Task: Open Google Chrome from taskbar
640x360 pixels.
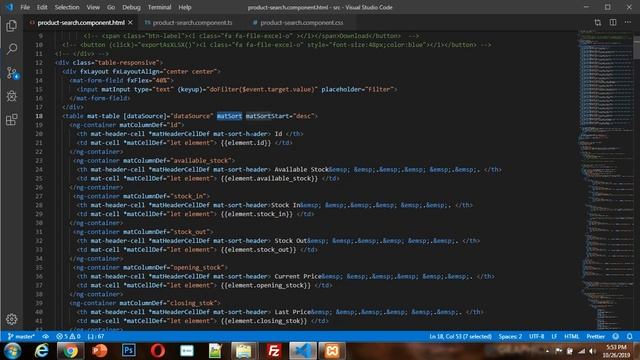Action: 70,351
